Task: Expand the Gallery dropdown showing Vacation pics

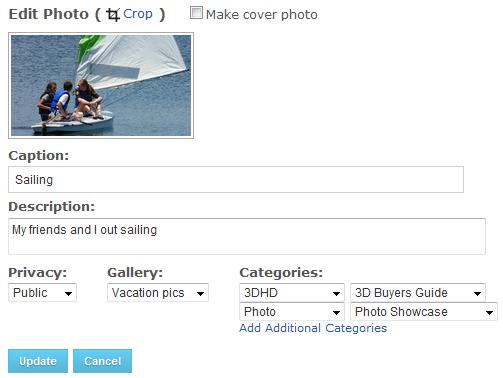Action: click(158, 293)
